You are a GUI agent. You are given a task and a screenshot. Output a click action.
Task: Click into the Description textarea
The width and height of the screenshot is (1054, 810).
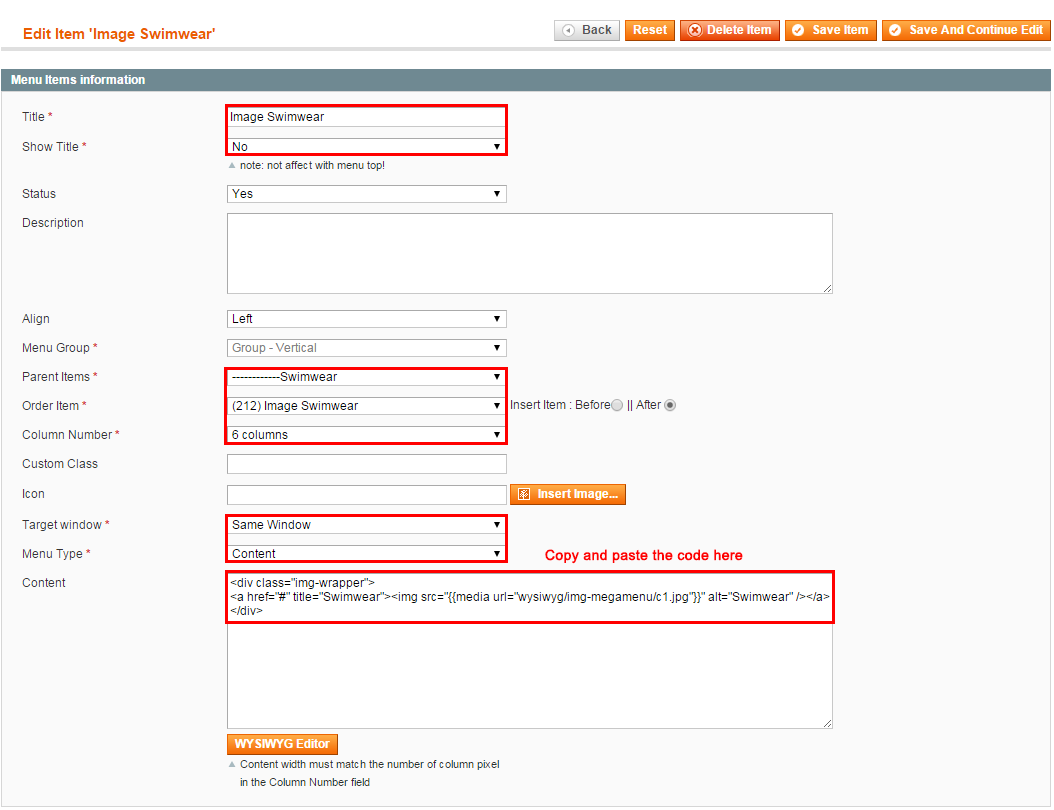tap(530, 253)
